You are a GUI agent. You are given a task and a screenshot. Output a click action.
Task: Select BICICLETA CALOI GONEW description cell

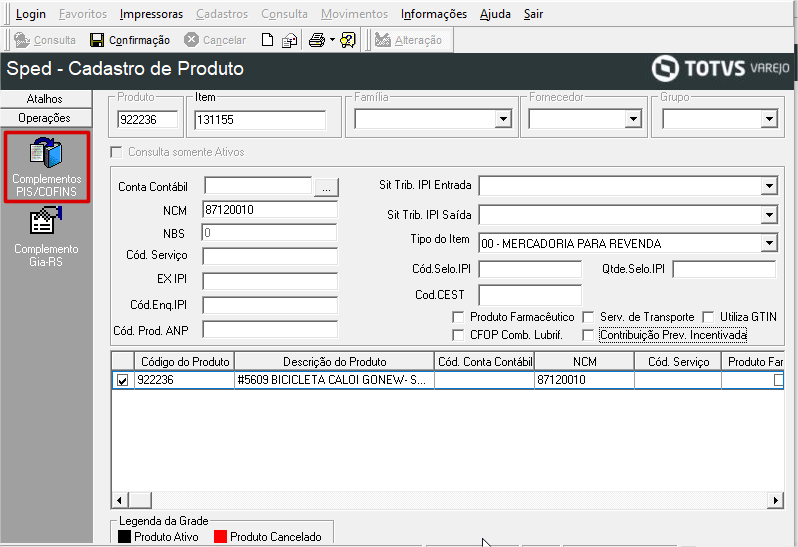click(x=334, y=380)
